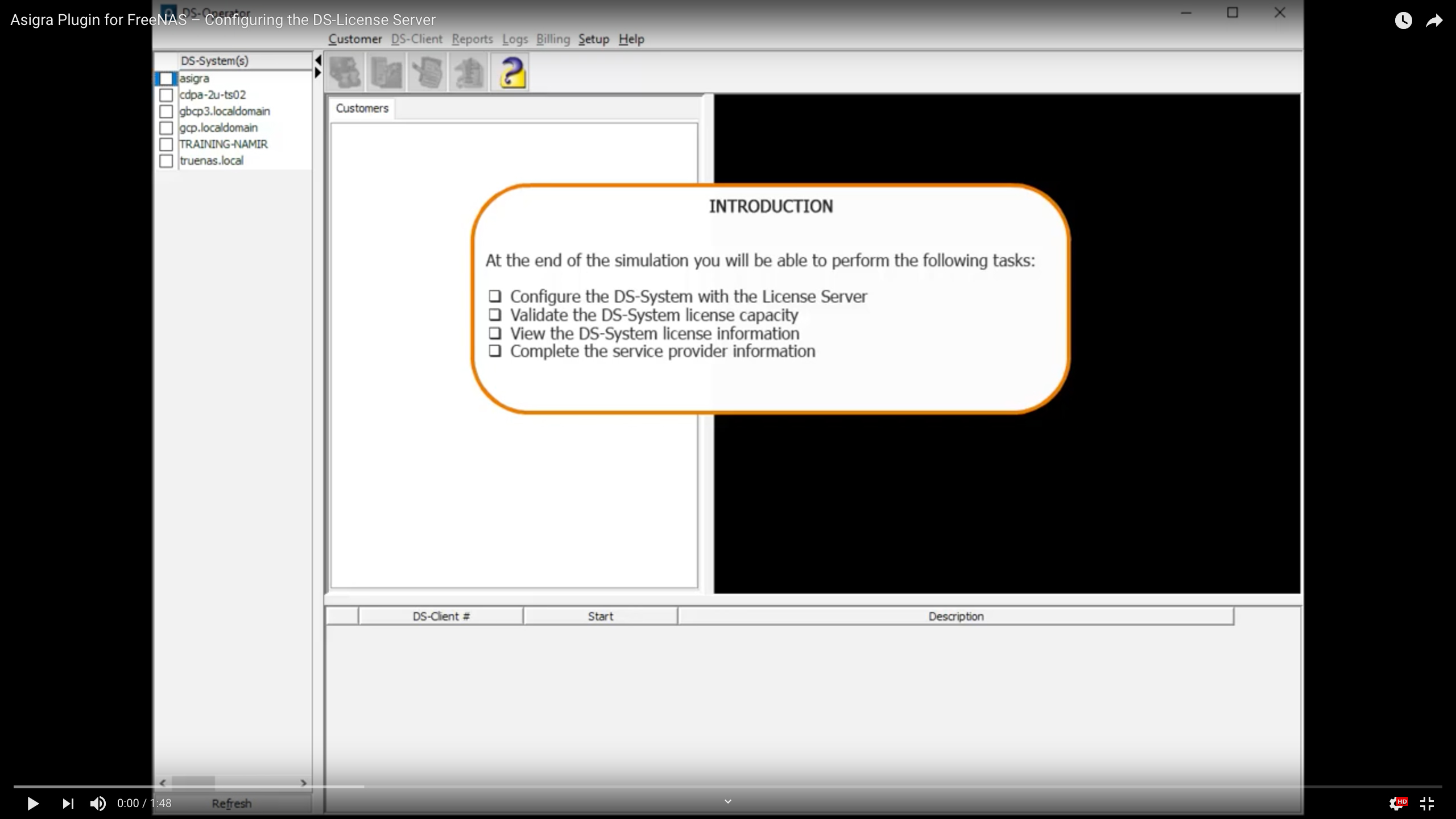Check the TRAINING-NAMIR checkbox
This screenshot has height=819, width=1456.
(x=166, y=144)
